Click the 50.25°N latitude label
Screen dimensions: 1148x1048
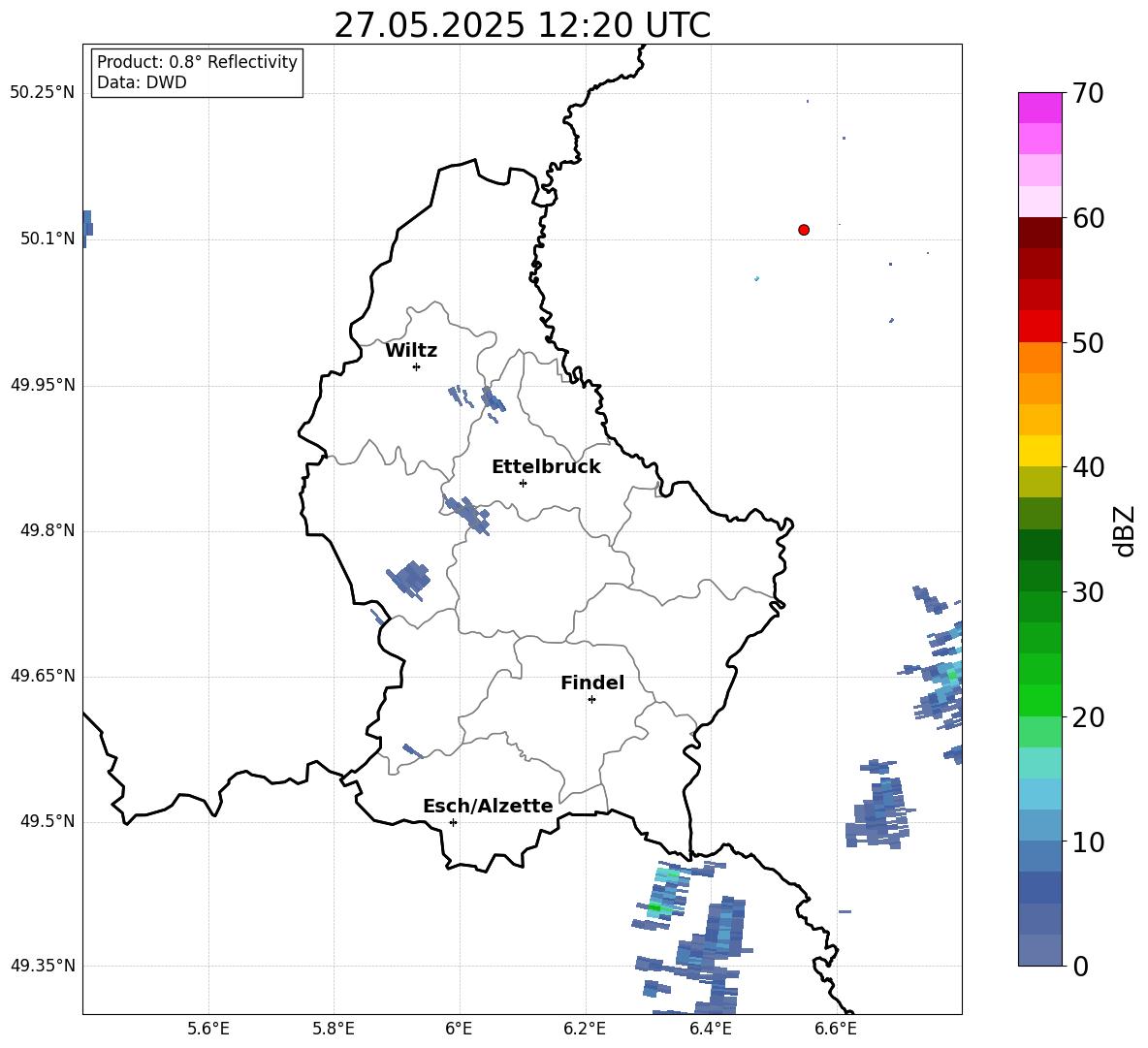43,93
